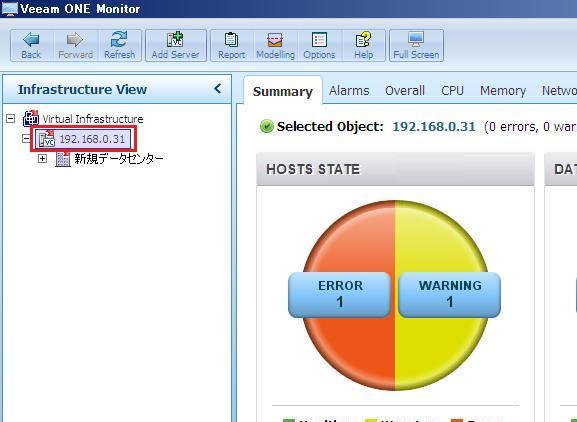
Task: Select the 192.168.0.31 server in tree
Action: [x=92, y=139]
